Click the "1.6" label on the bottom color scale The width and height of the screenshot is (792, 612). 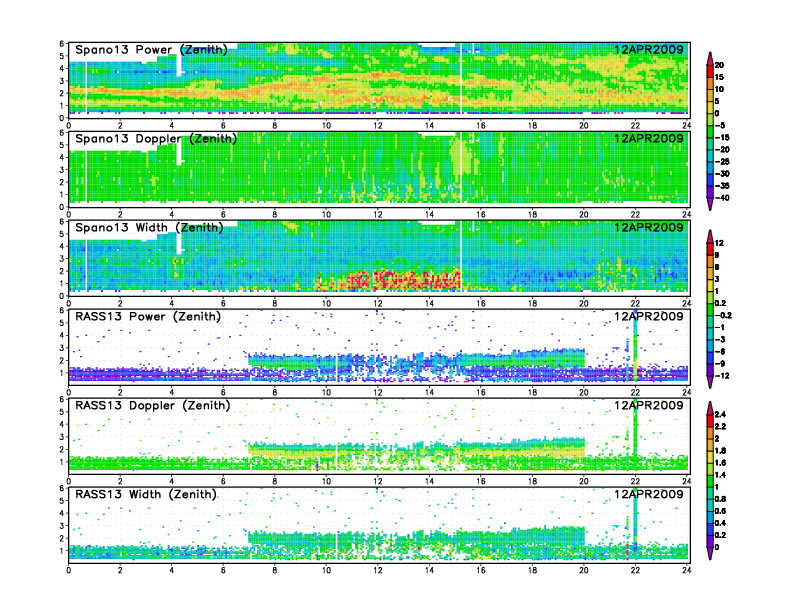(721, 463)
